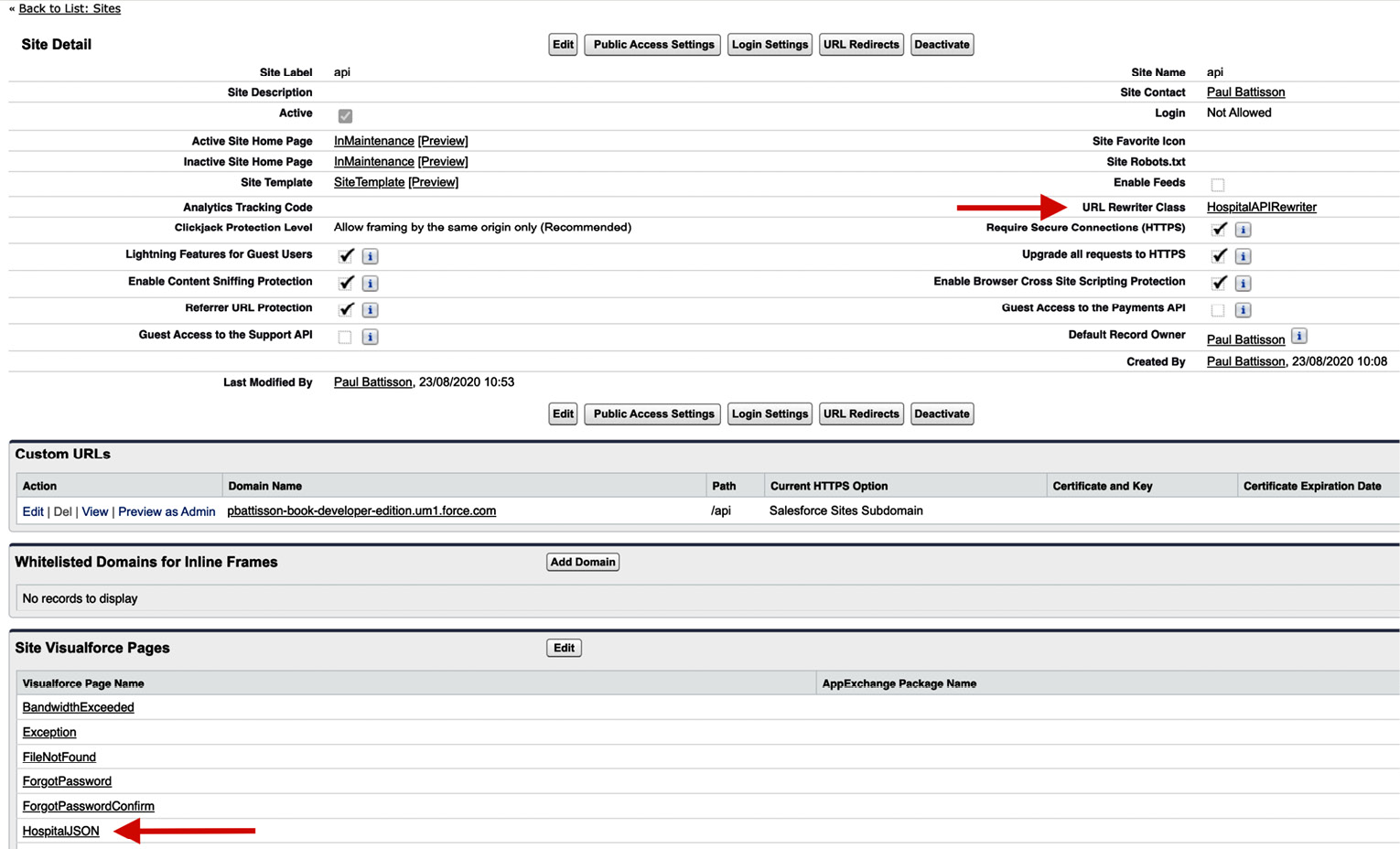
Task: Open BandwidthExceeded Visualforce page
Action: [x=78, y=707]
